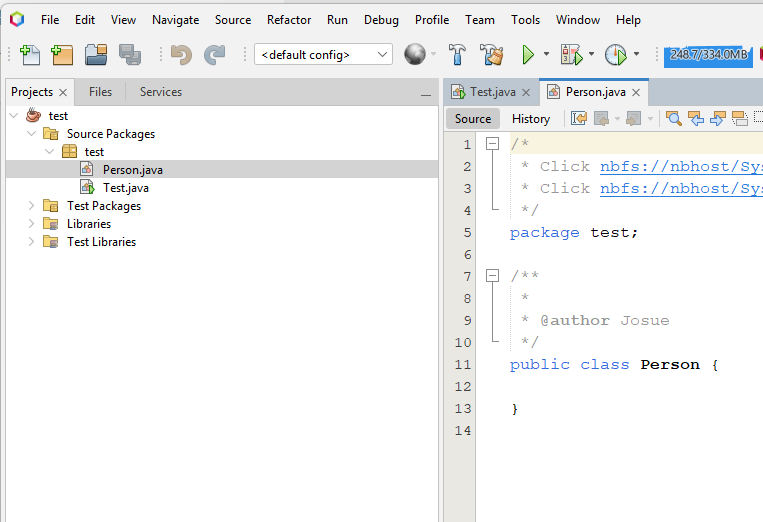The image size is (763, 522).
Task: Expand the Test Packages node
Action: (31, 206)
